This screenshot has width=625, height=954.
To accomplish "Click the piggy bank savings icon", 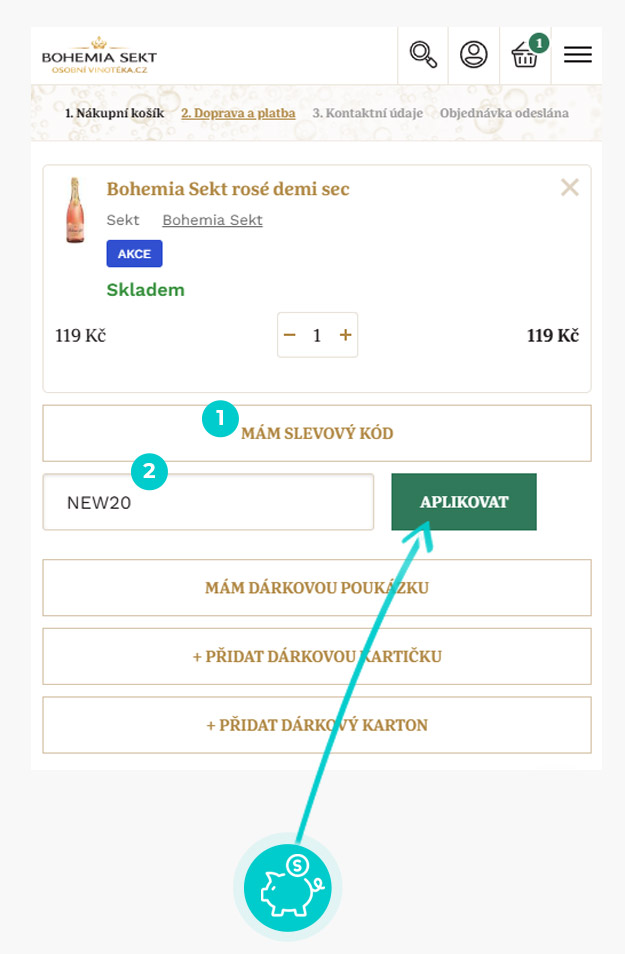I will point(288,887).
